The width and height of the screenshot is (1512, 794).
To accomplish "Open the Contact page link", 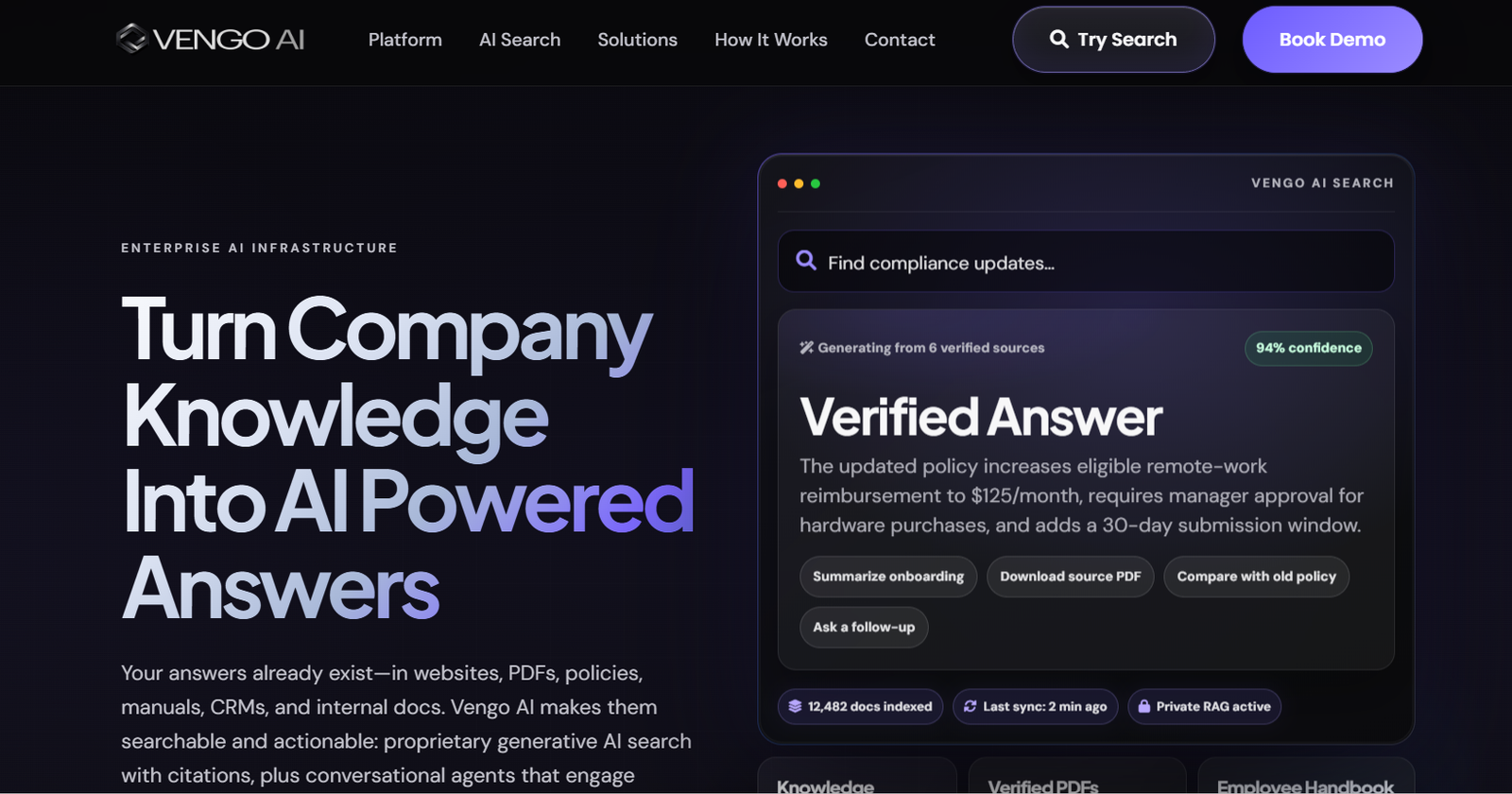I will (900, 40).
